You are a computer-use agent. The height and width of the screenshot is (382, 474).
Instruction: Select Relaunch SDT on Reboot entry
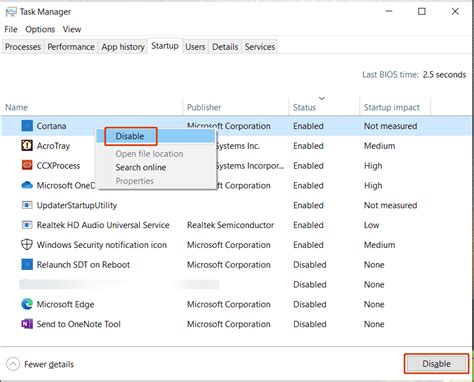(83, 265)
